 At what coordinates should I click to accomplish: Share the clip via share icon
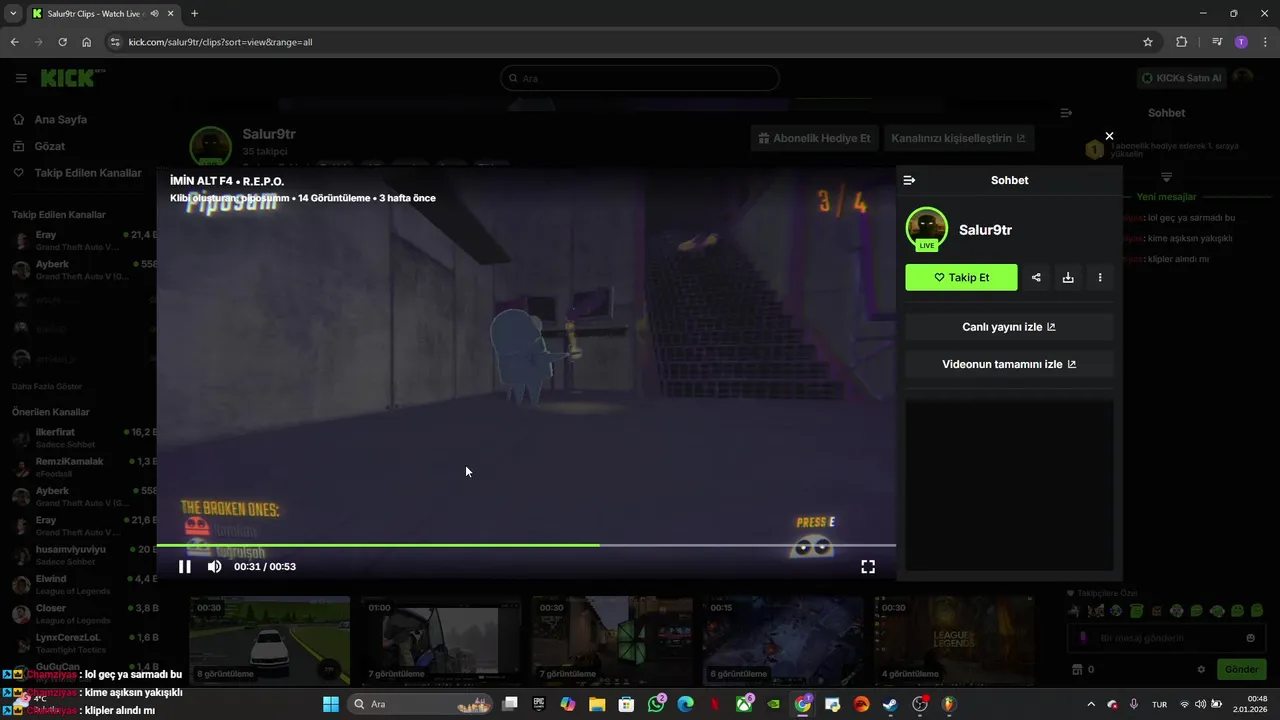pos(1036,278)
